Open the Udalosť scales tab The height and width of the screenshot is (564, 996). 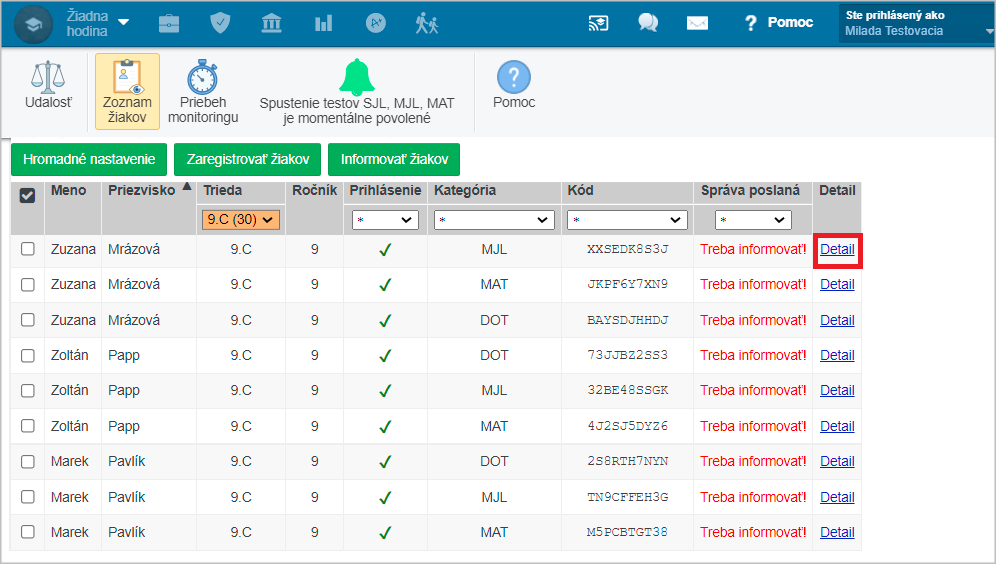point(48,86)
